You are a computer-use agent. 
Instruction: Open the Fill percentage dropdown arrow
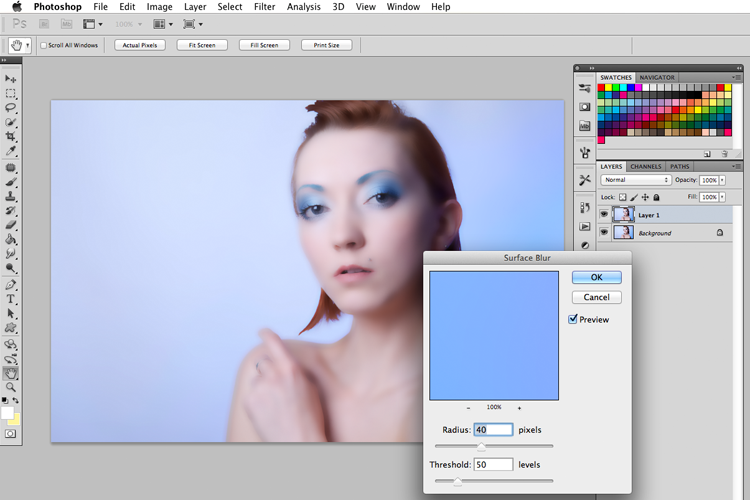tap(722, 197)
